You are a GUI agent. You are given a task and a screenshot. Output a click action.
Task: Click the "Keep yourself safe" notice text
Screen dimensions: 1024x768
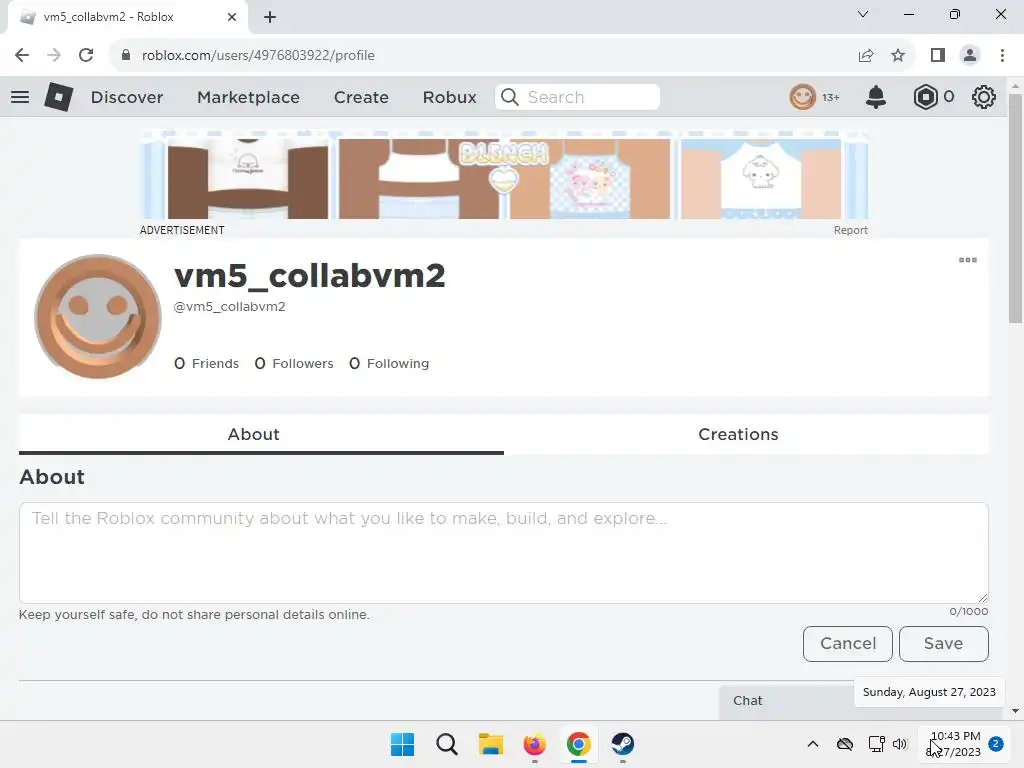(194, 615)
